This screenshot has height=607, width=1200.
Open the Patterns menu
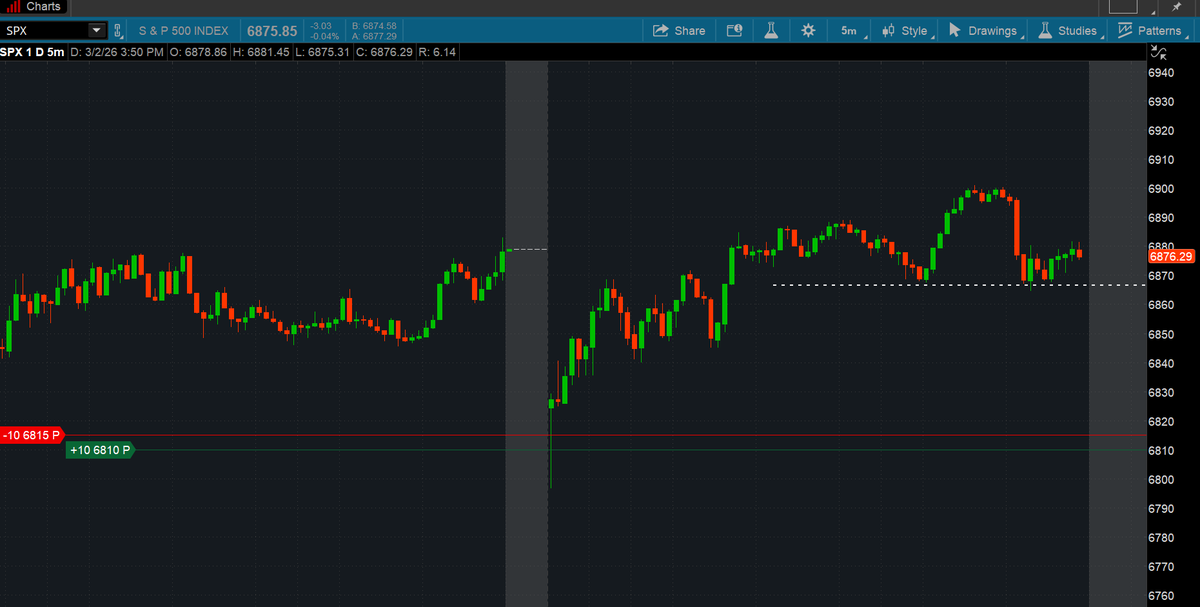pos(1150,31)
